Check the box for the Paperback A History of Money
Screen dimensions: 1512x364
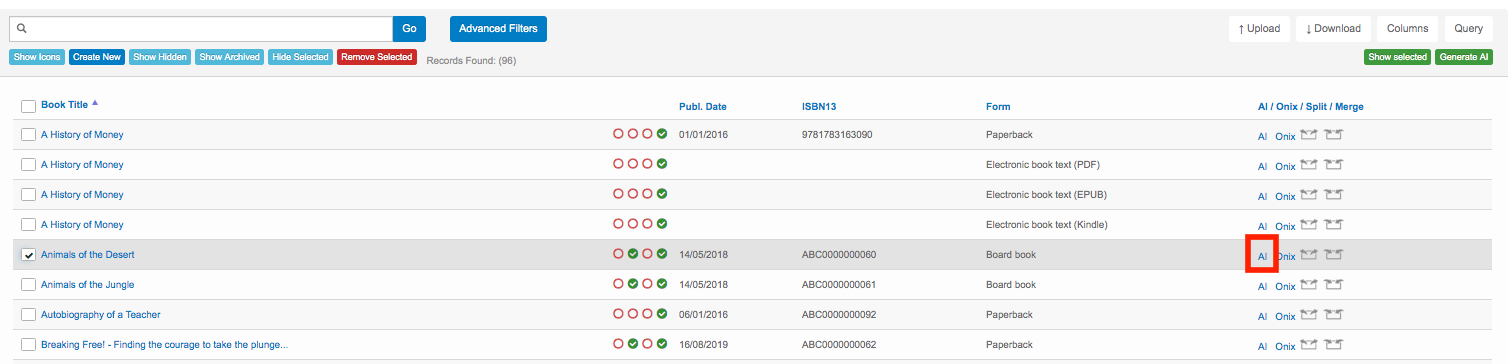29,135
